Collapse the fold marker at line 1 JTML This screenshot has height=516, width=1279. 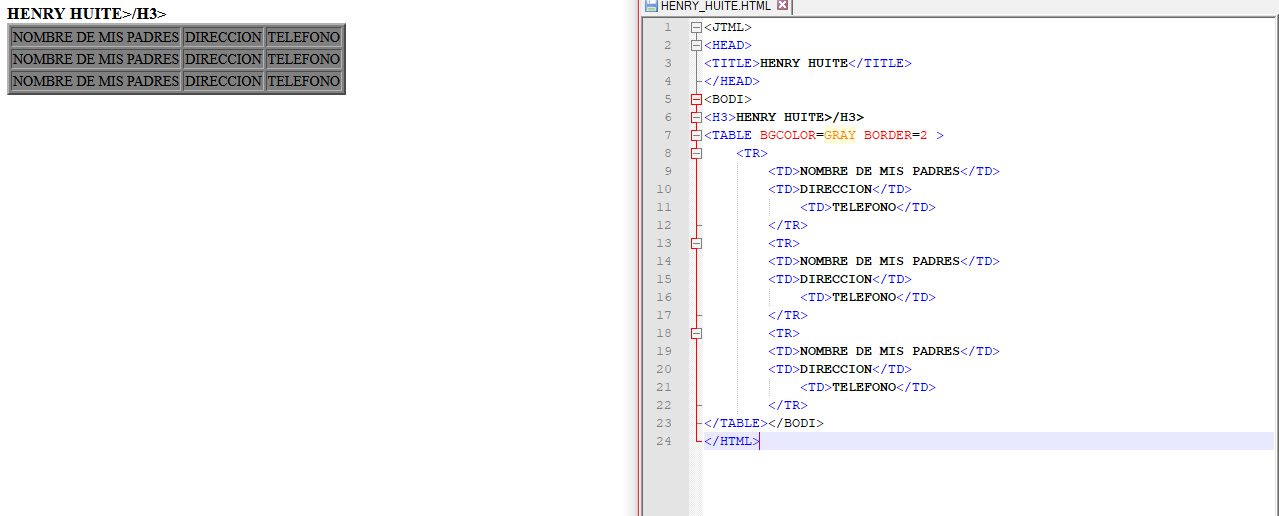click(696, 27)
